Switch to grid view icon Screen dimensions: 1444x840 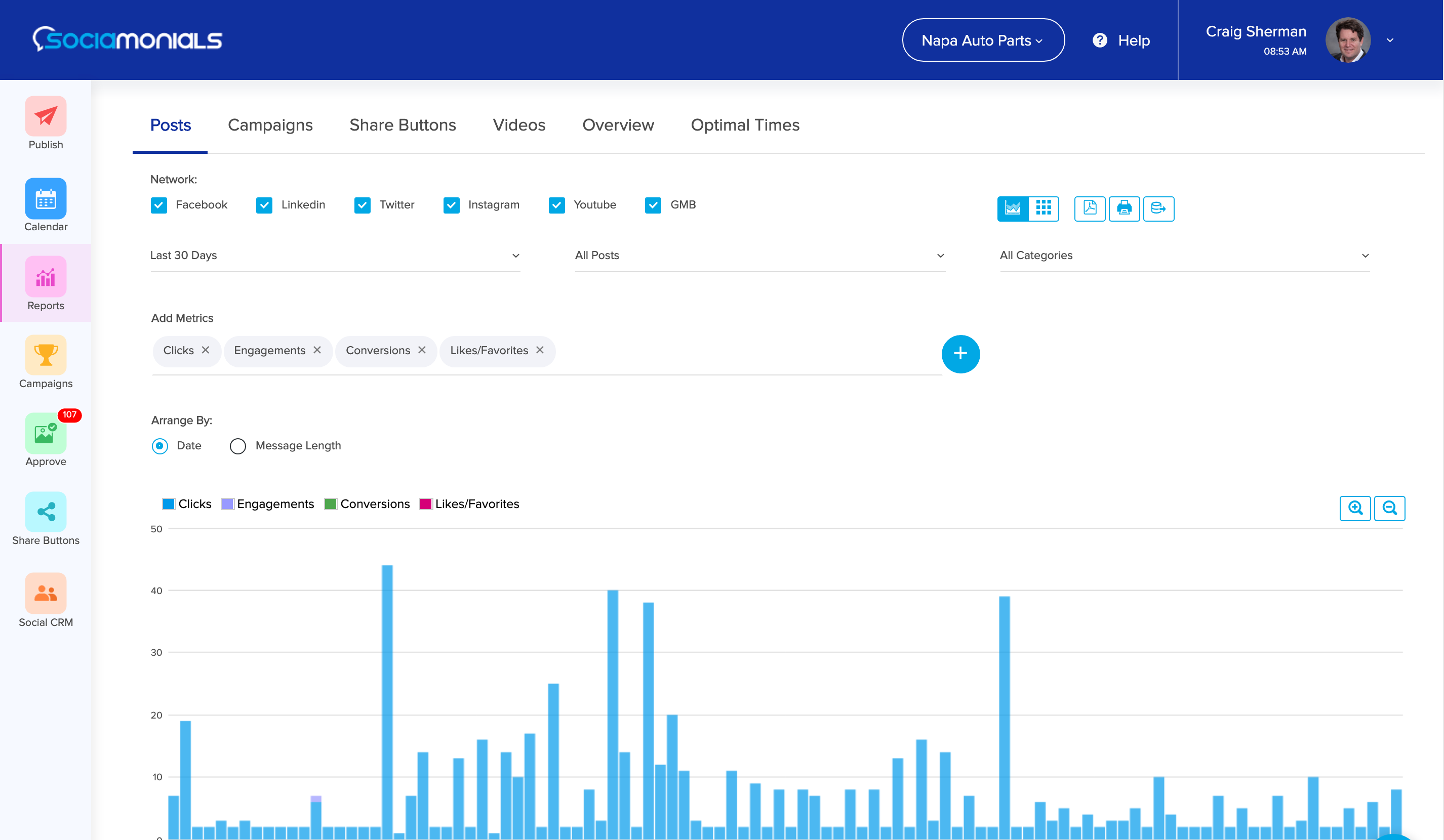[1044, 208]
